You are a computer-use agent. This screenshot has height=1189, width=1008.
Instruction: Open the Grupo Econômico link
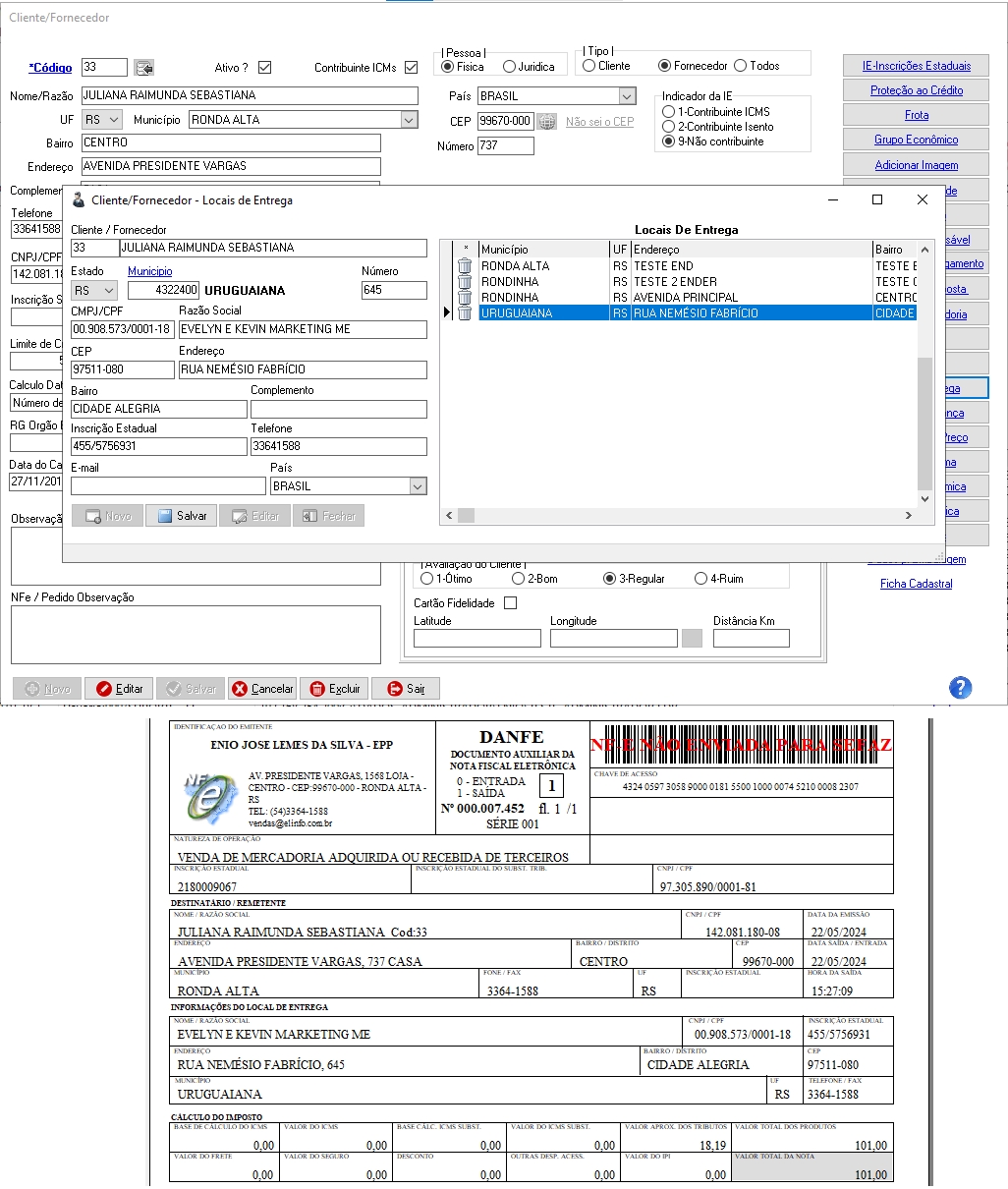point(917,140)
